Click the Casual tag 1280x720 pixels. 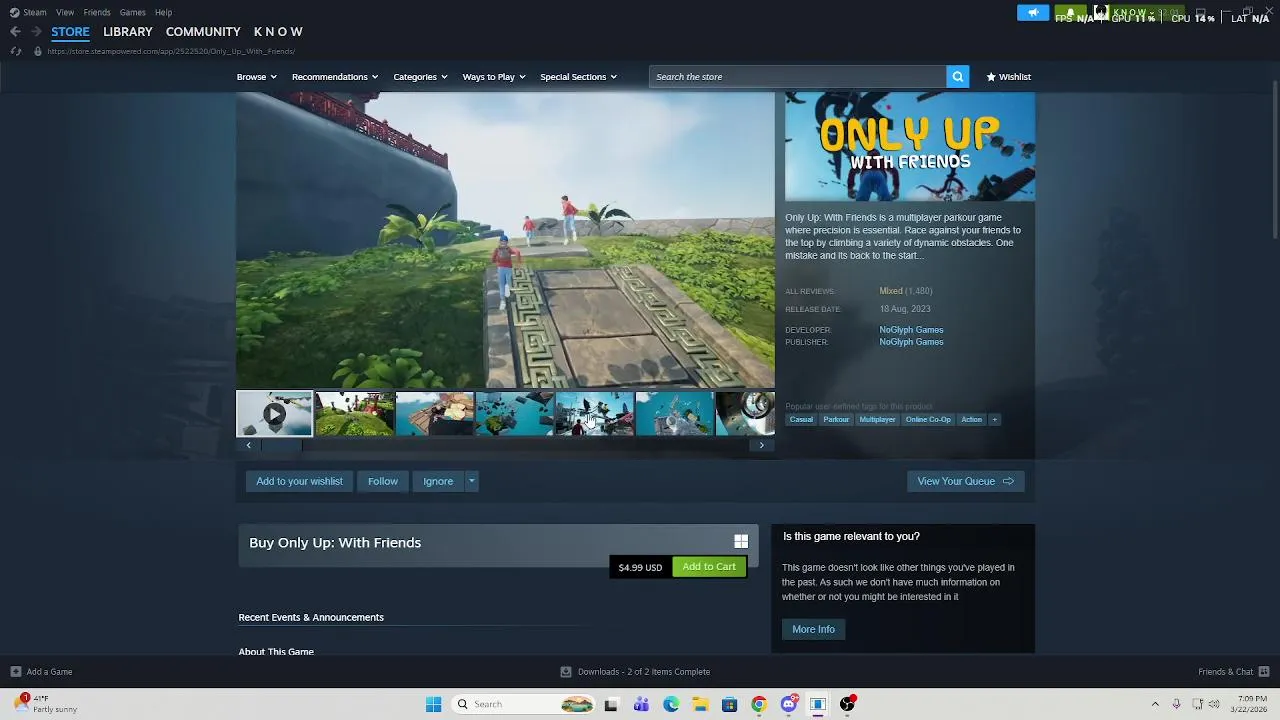pos(801,420)
